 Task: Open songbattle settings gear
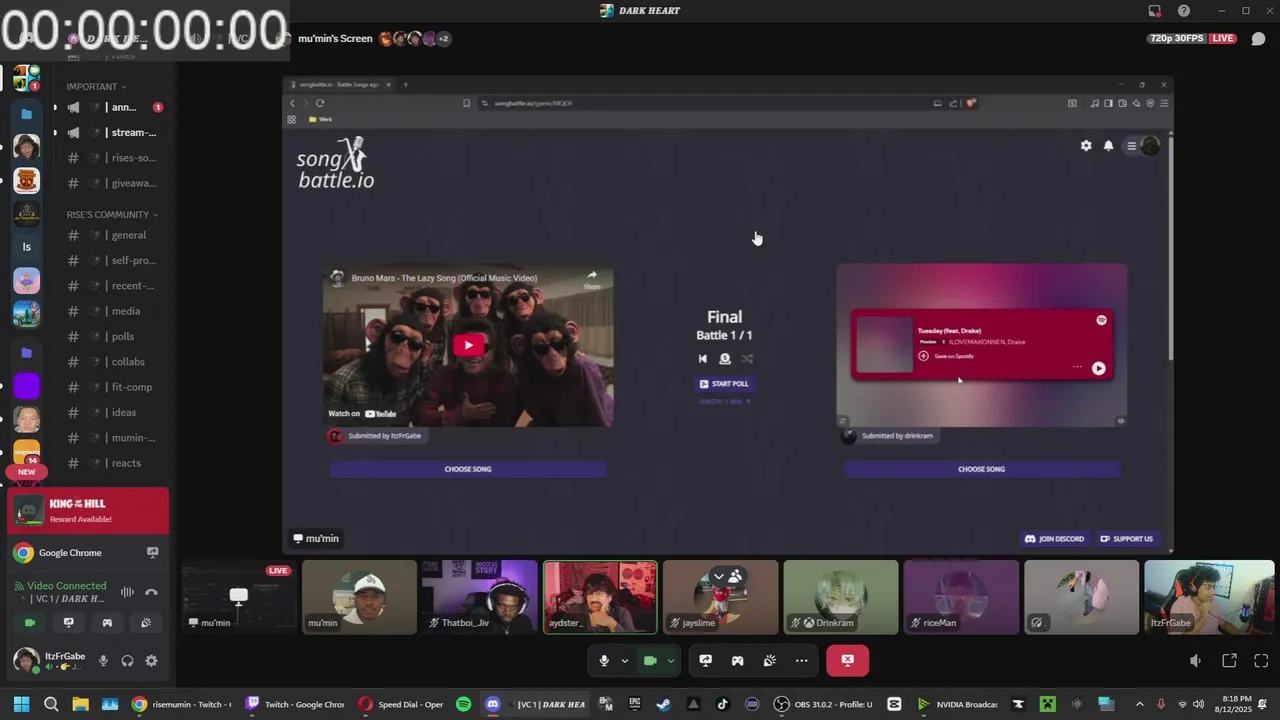1086,145
